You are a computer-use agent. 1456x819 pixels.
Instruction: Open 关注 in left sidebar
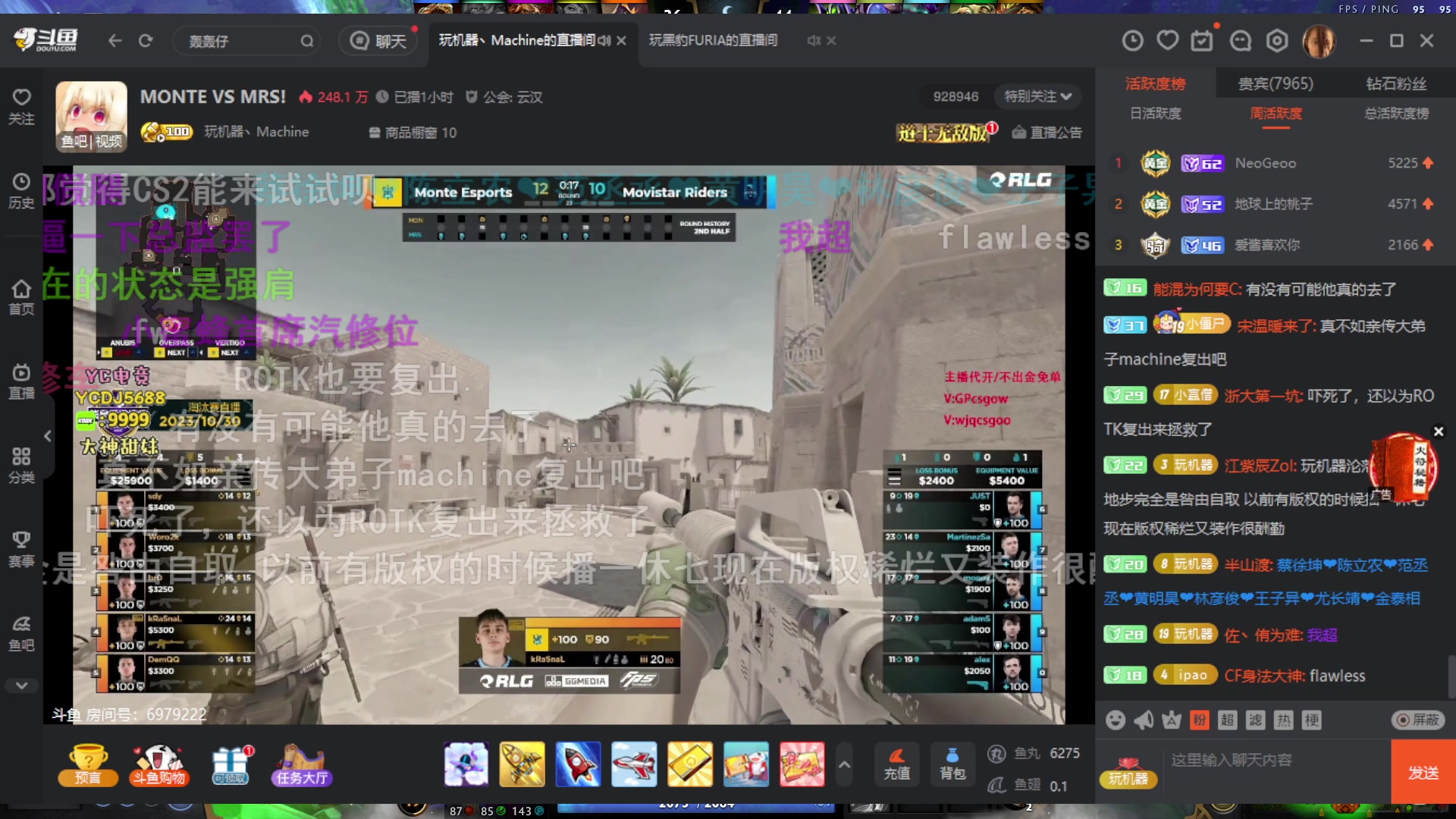click(x=21, y=107)
